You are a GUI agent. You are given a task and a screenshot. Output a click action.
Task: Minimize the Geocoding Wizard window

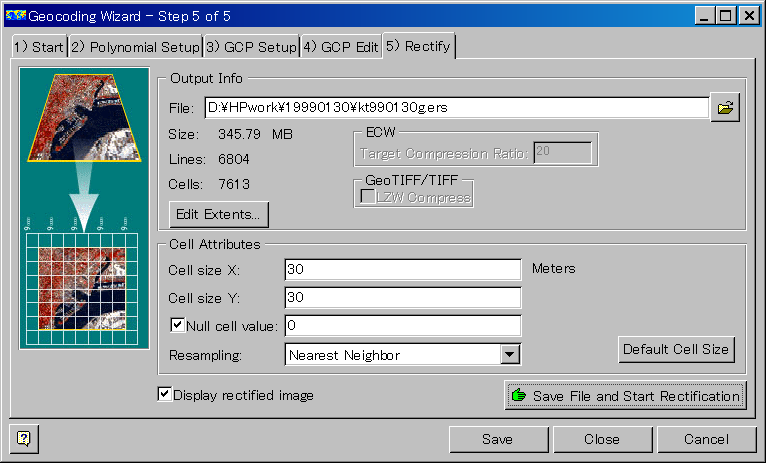coord(704,16)
